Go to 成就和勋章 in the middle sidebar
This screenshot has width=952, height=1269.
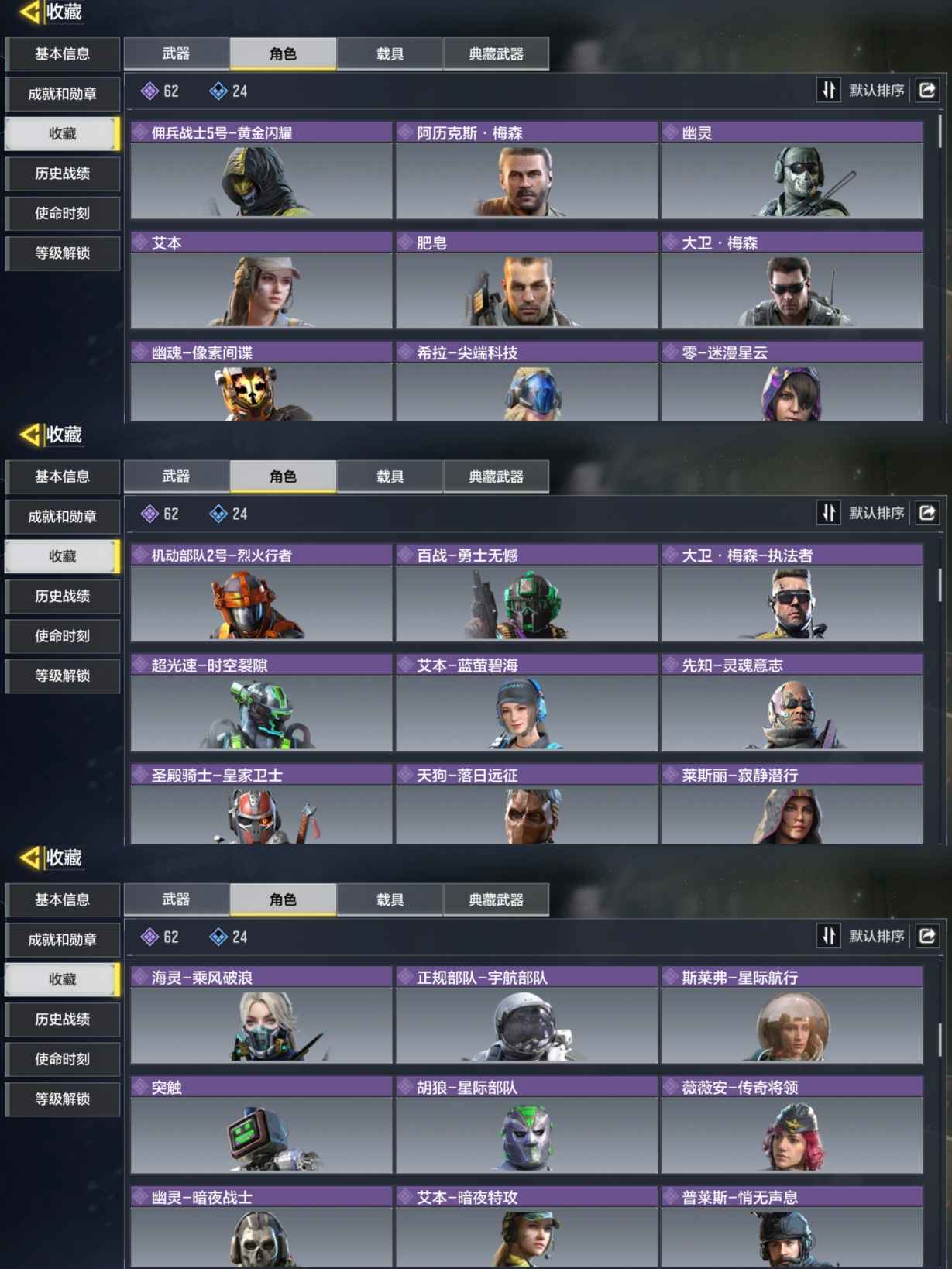click(x=62, y=517)
